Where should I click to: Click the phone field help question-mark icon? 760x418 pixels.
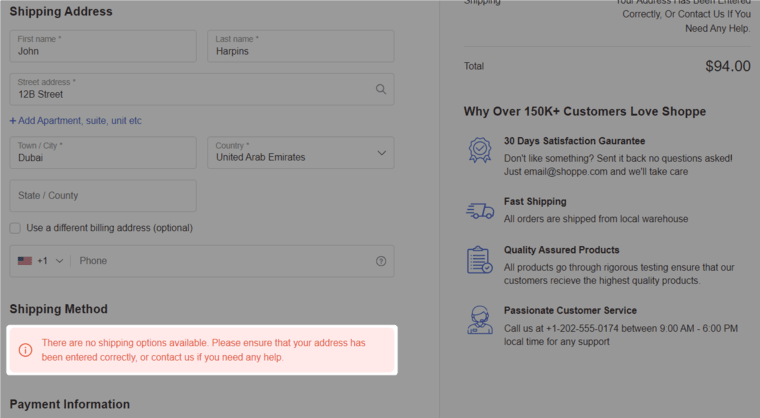[x=381, y=261]
